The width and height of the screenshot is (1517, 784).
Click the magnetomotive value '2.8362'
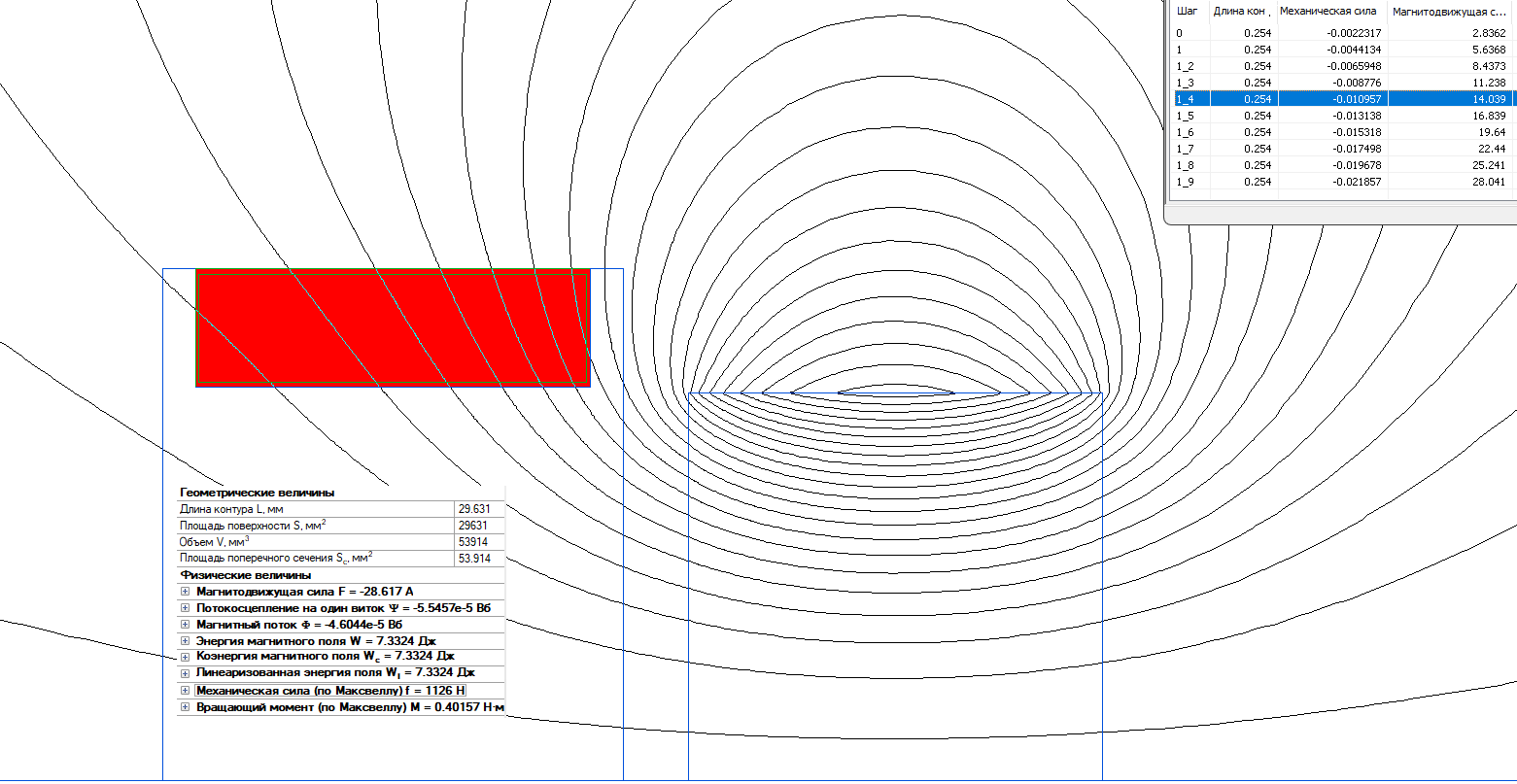coord(1489,33)
